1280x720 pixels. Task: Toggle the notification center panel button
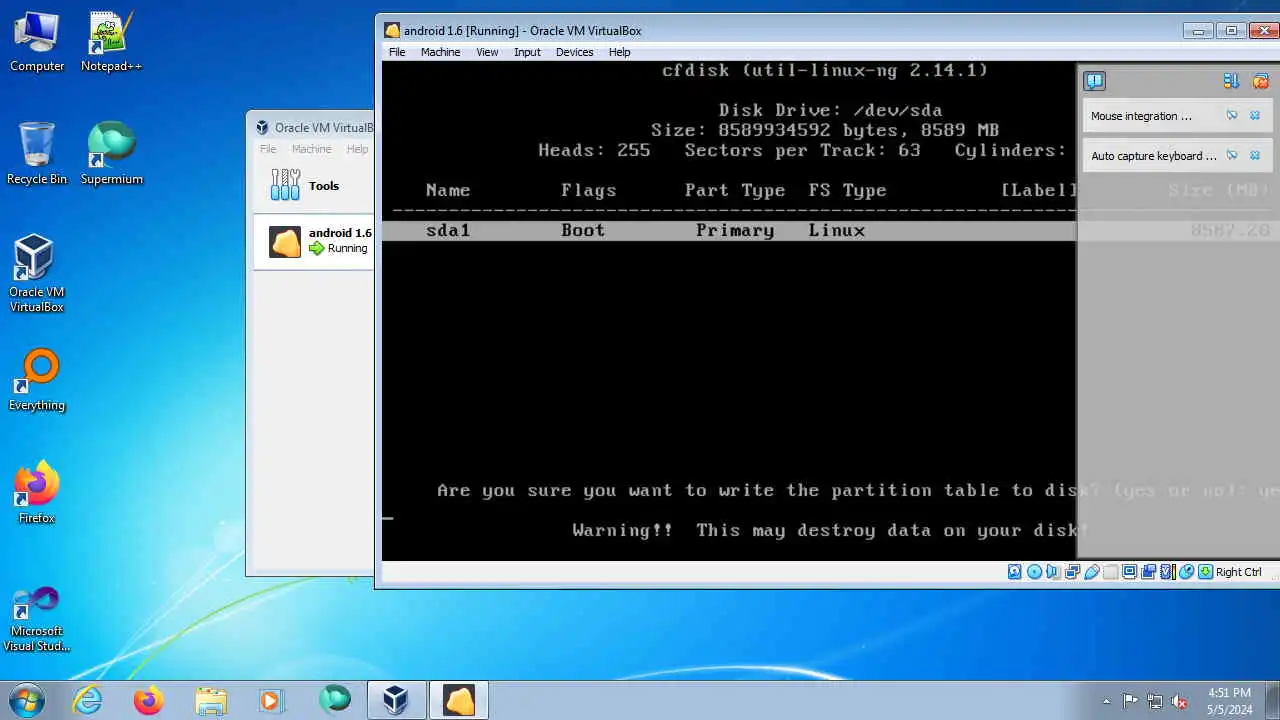1095,81
